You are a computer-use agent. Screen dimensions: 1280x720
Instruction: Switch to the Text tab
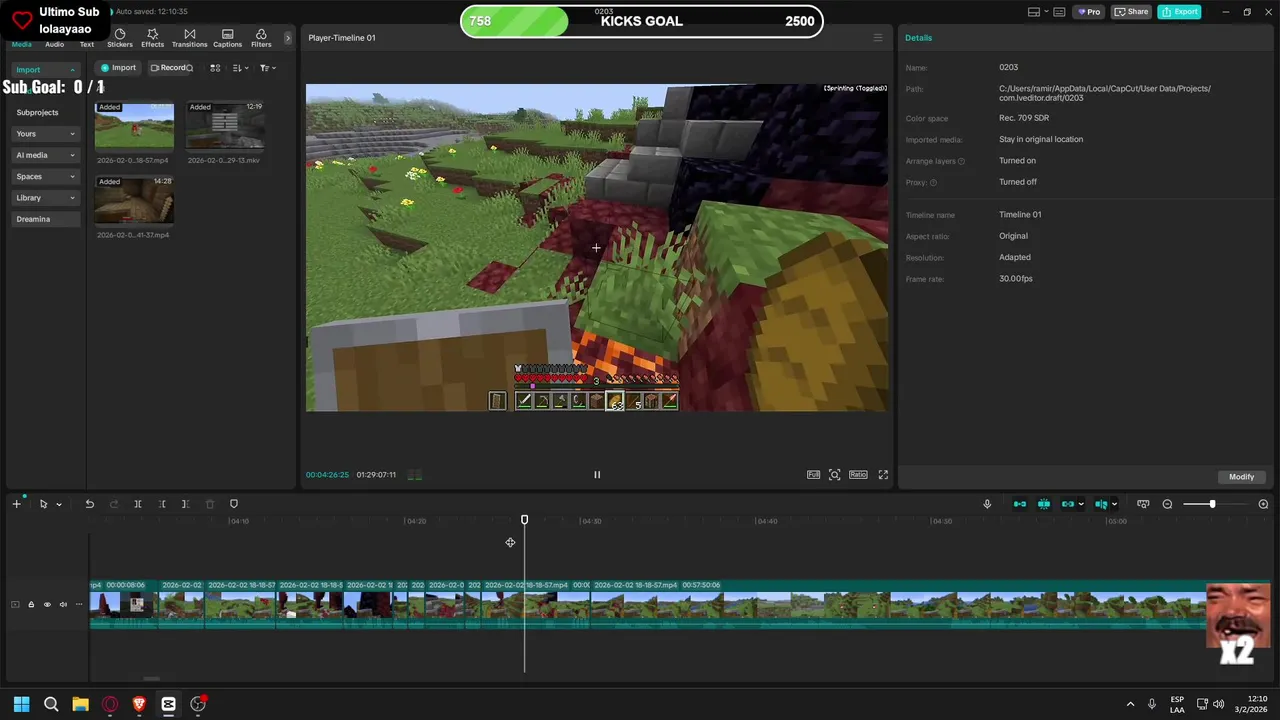(x=87, y=44)
